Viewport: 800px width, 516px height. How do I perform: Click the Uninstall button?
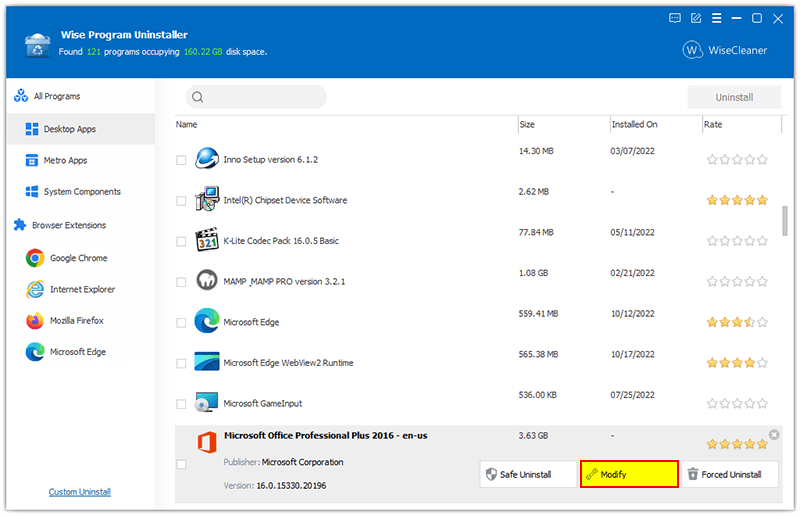(x=734, y=97)
